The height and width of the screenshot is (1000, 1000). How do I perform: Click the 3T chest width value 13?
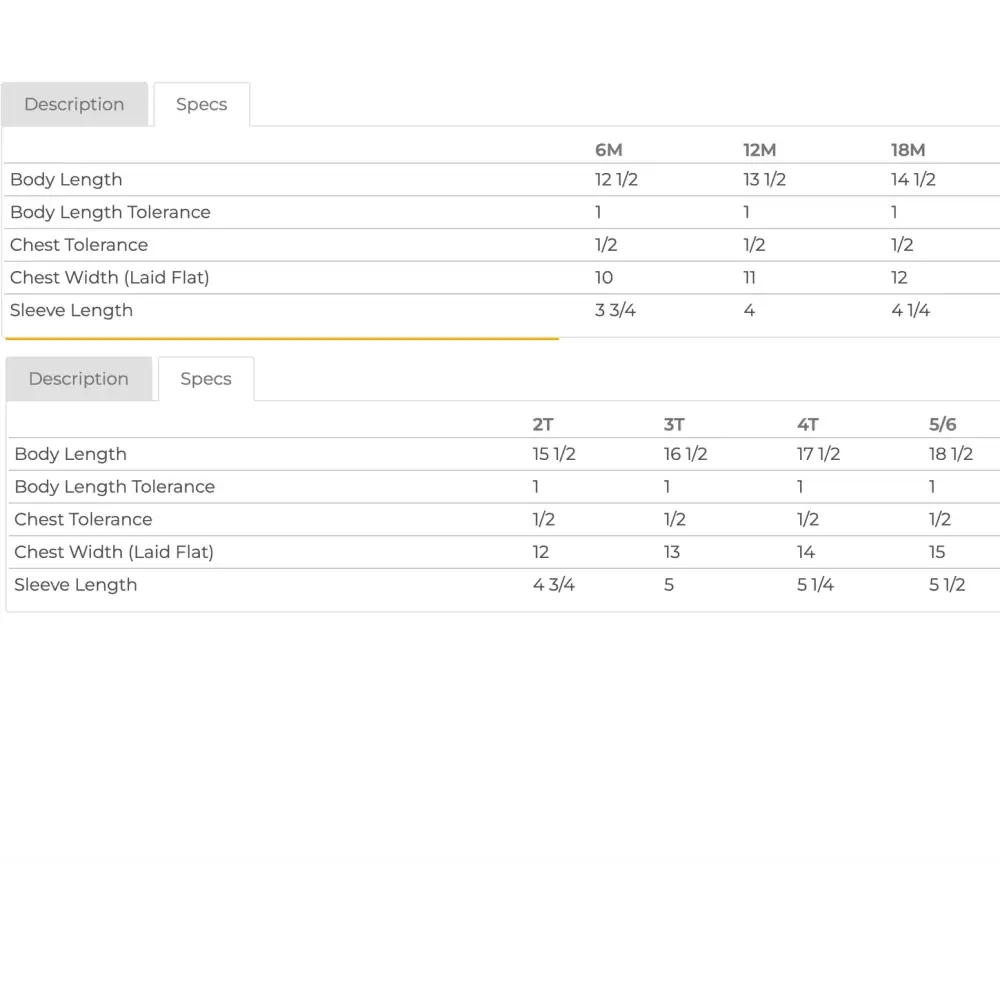point(671,552)
